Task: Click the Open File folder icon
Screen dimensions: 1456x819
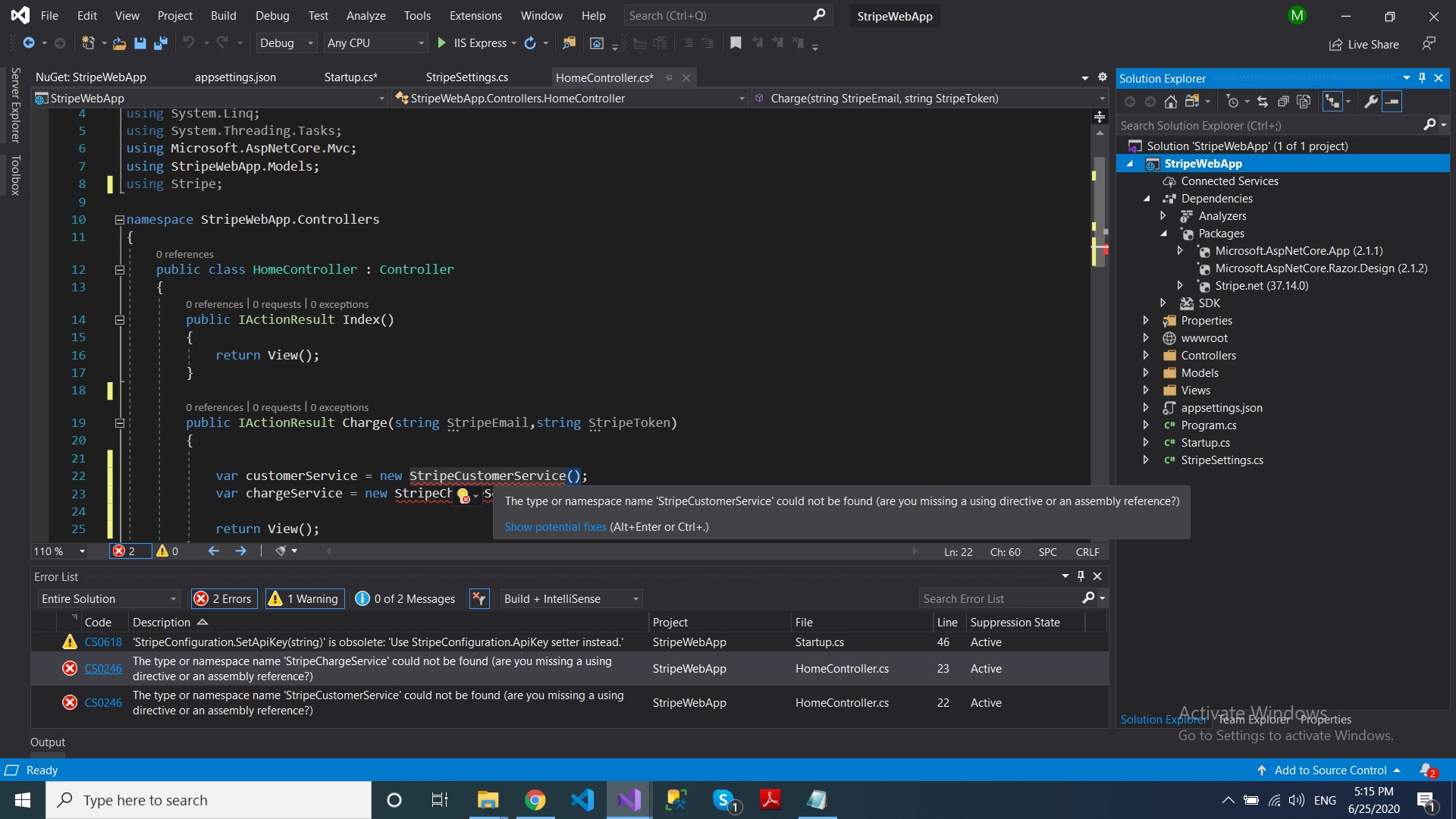Action: (x=119, y=43)
